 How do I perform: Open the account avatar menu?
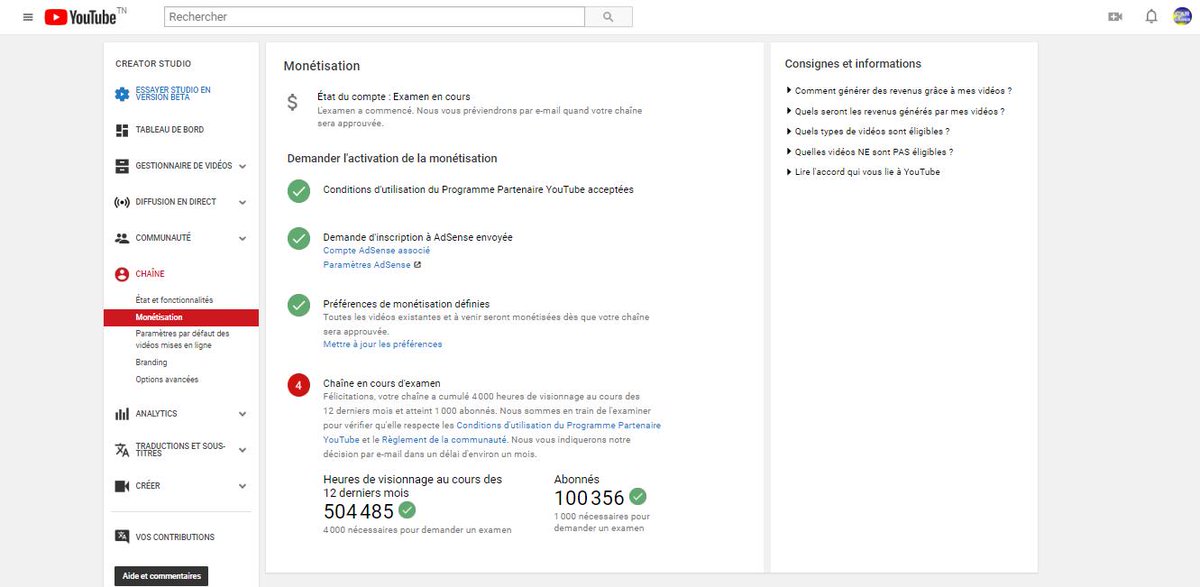click(1182, 17)
